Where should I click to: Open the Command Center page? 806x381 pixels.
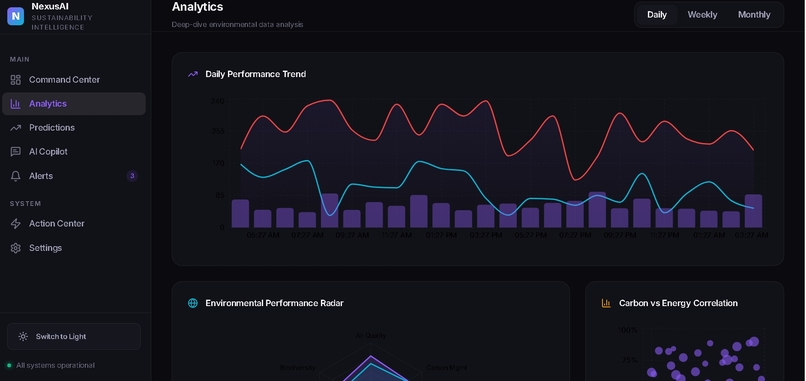(74, 80)
